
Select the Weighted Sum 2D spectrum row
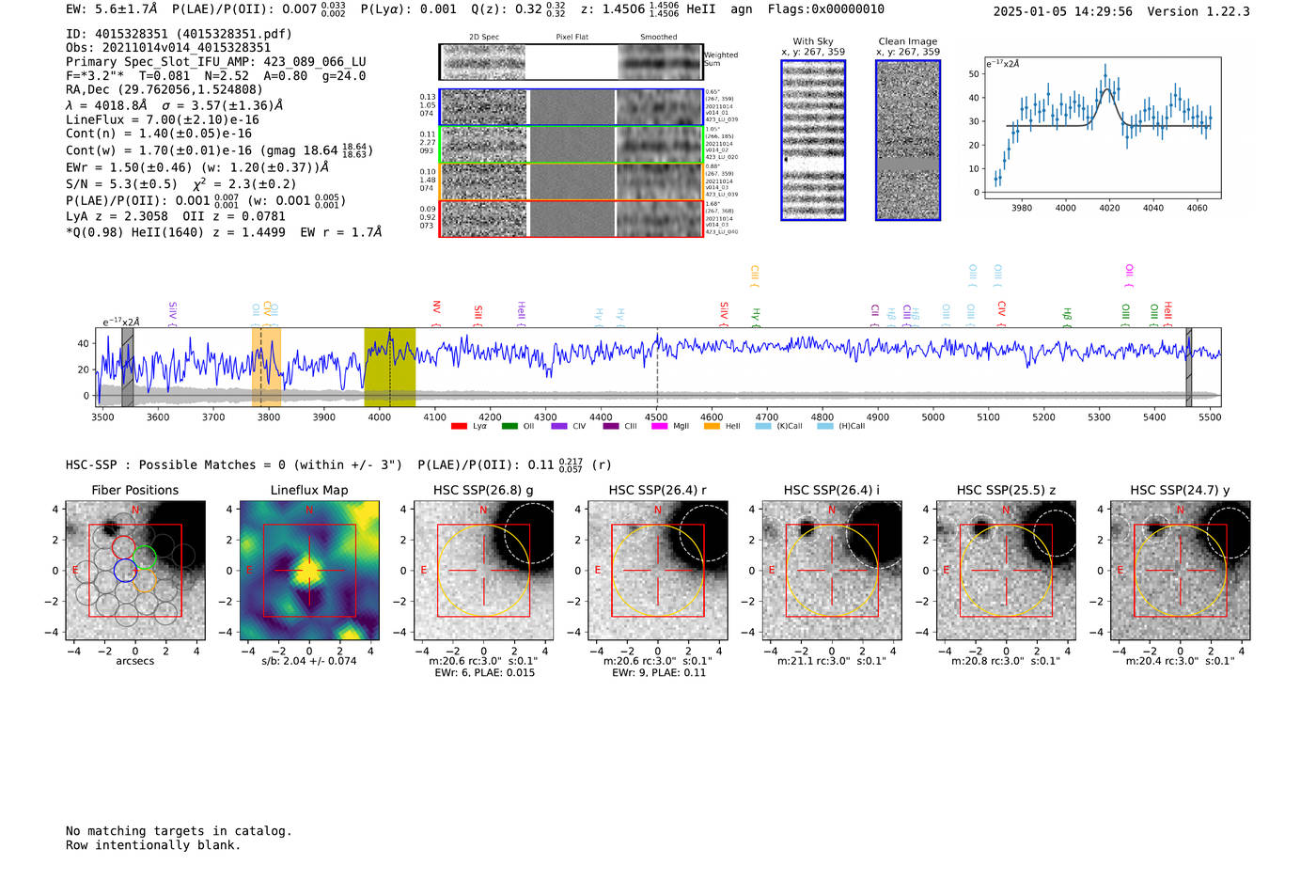[571, 62]
